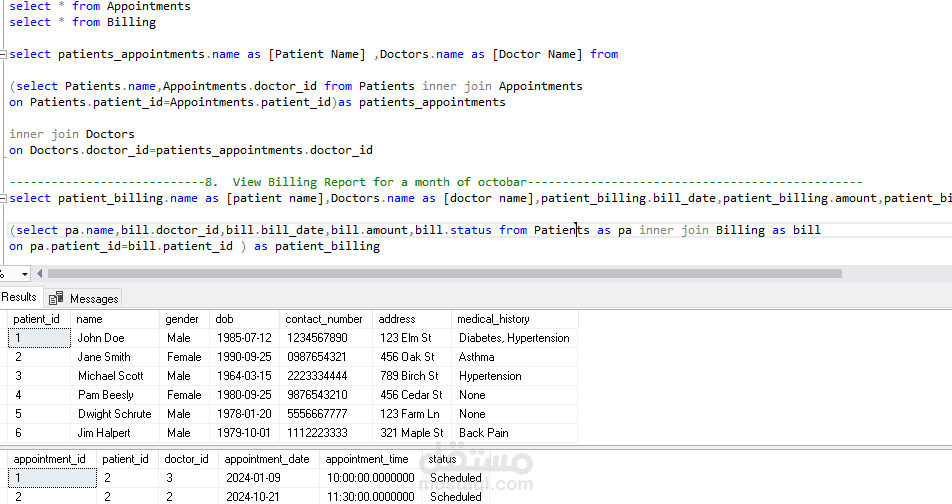This screenshot has height=504, width=952.
Task: Click the medical_history column header
Action: point(493,319)
